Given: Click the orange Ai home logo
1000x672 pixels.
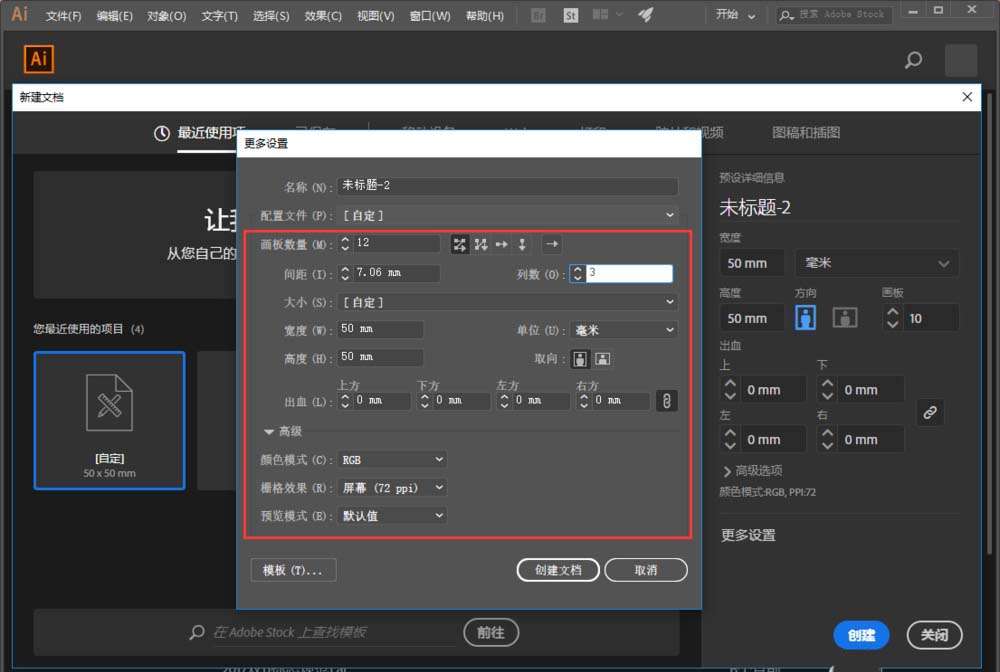Looking at the screenshot, I should click(x=39, y=59).
